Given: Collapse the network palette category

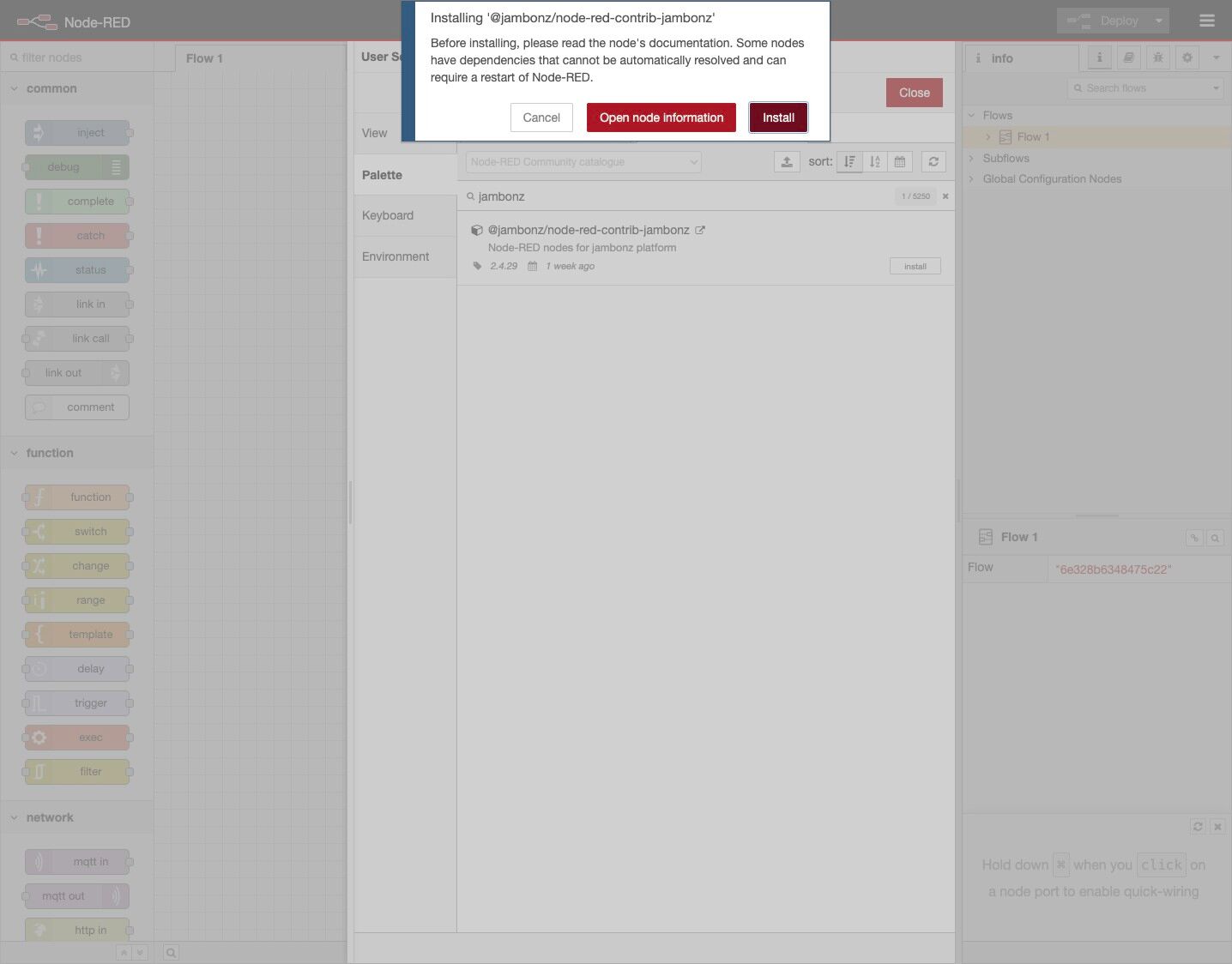Looking at the screenshot, I should point(76,817).
